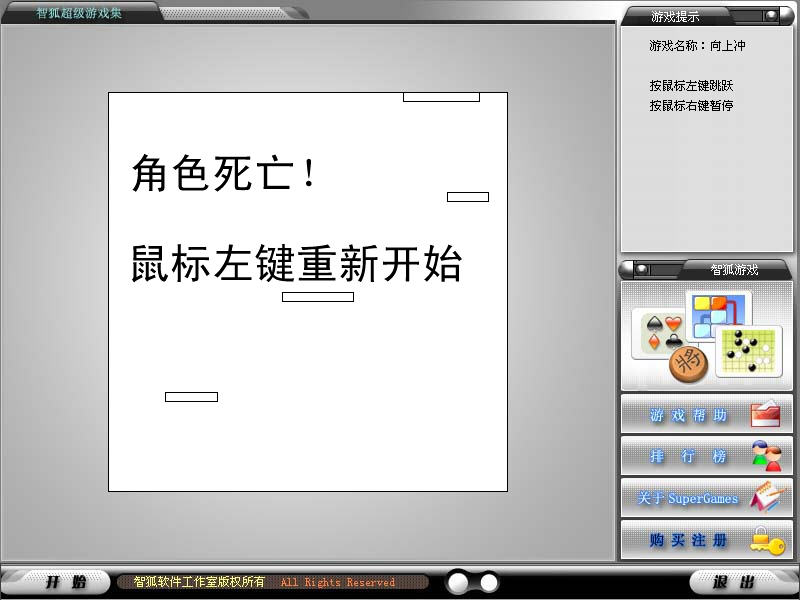Click the lock and key icon beside 购买注册

[766, 540]
